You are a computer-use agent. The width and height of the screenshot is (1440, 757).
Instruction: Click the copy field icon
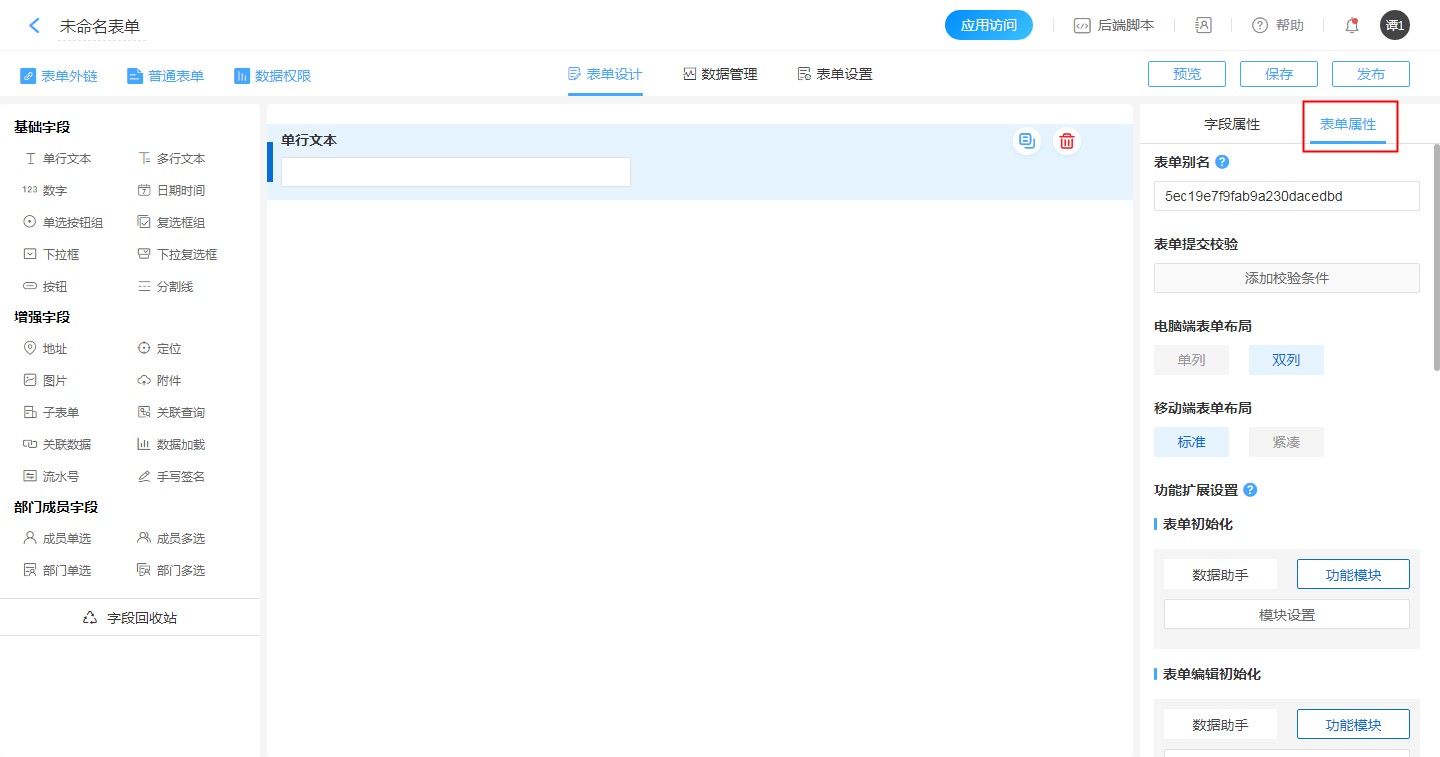click(x=1026, y=141)
